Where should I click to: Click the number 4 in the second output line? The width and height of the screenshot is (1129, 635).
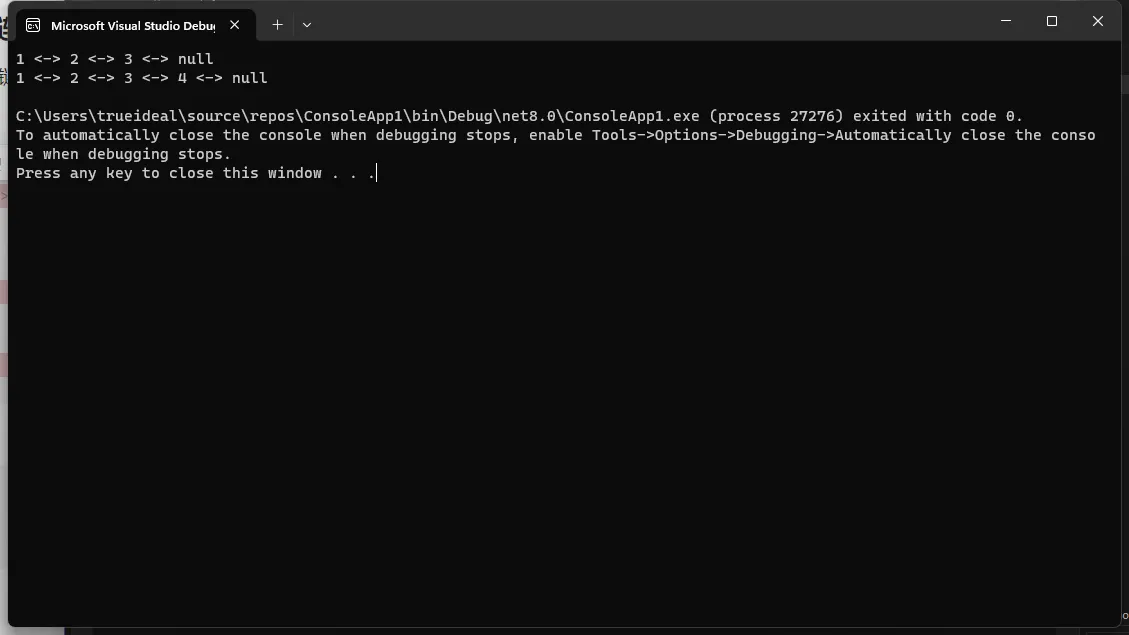pyautogui.click(x=182, y=78)
